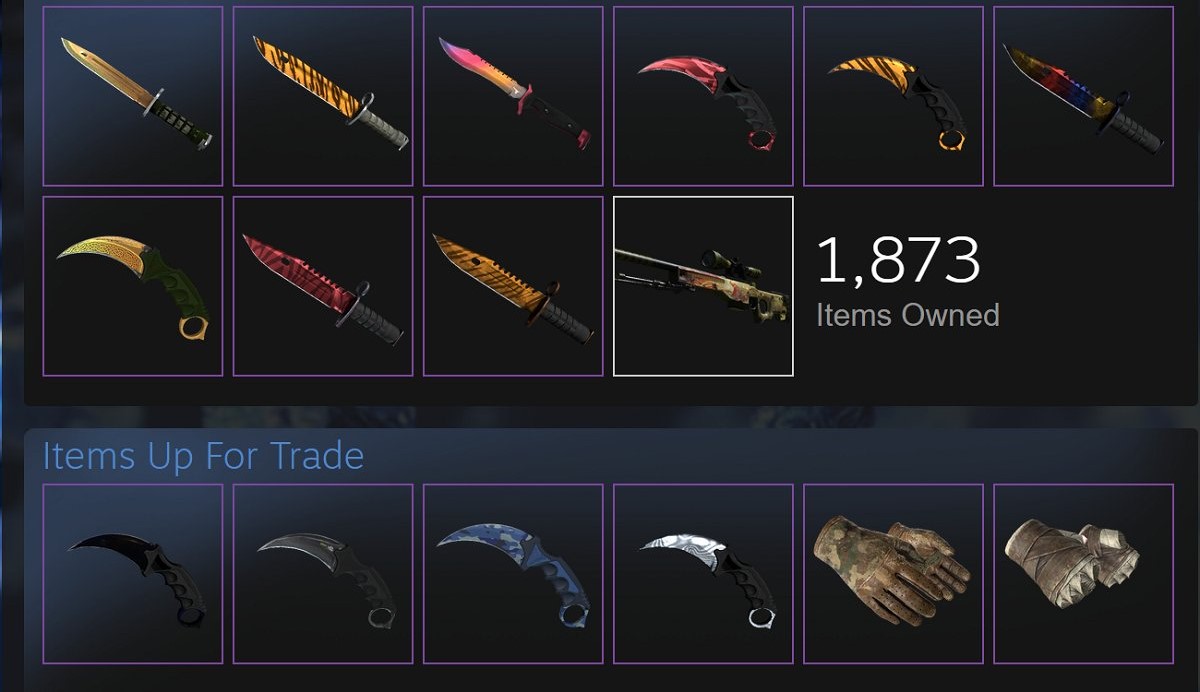Viewport: 1200px width, 692px height.
Task: Select the dark purple karambit for trade
Action: pyautogui.click(x=133, y=574)
